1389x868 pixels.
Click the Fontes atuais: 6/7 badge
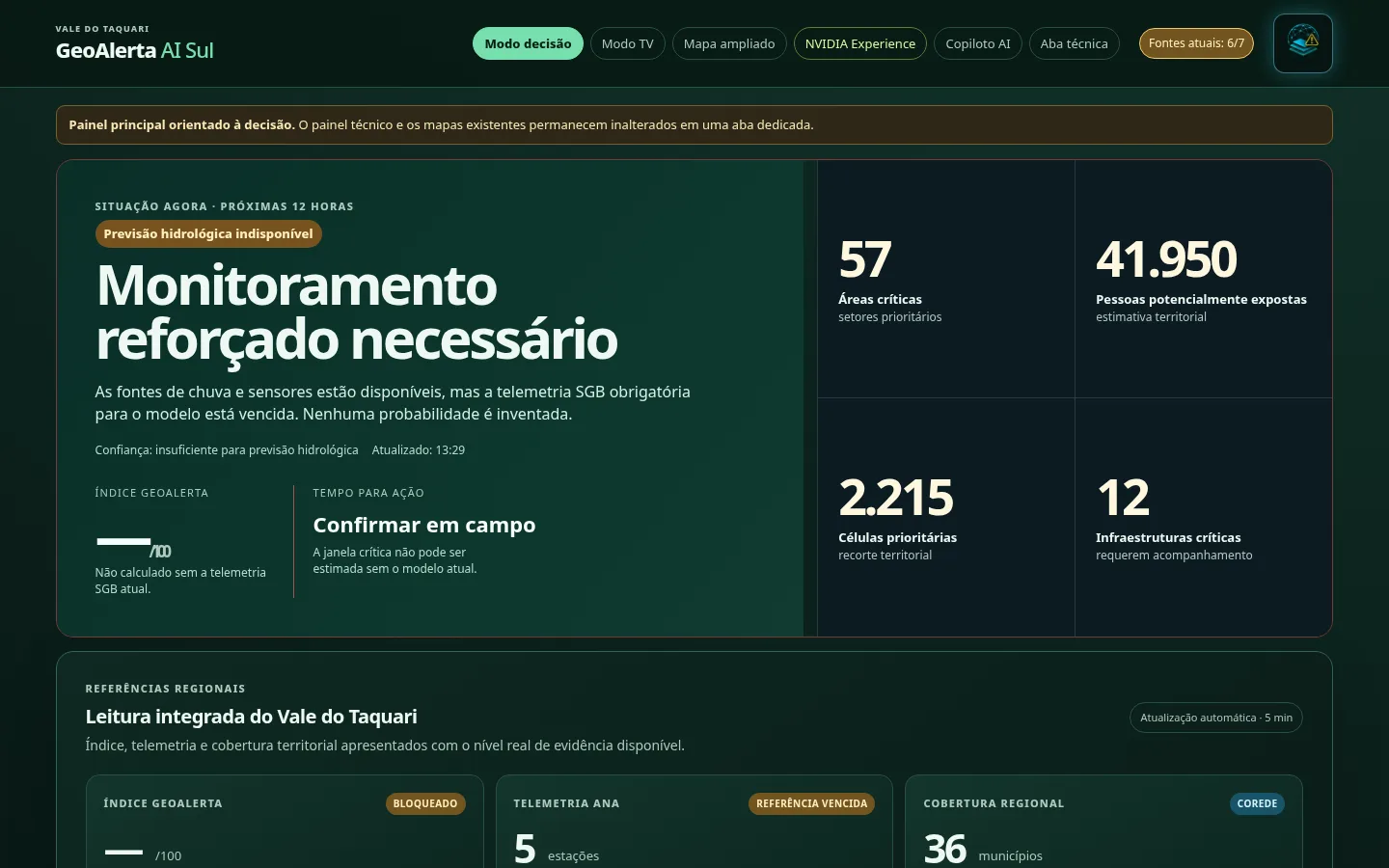click(1196, 43)
